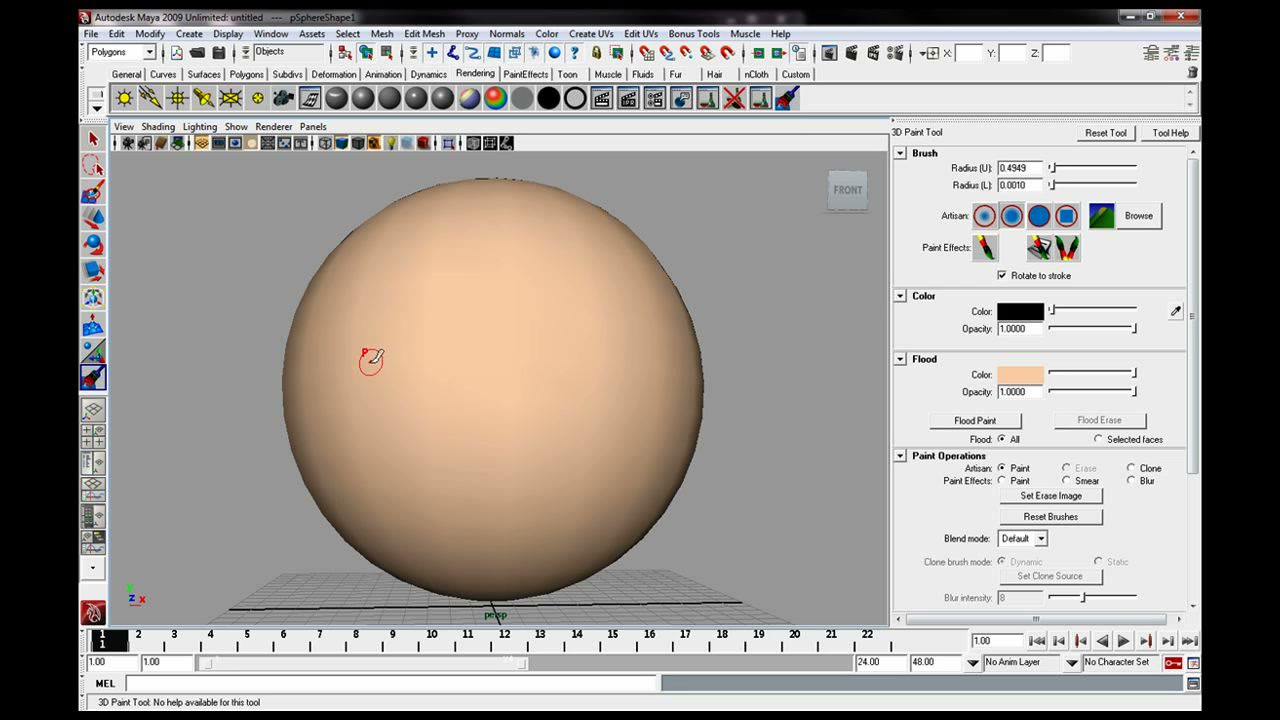Click the Get Brush Paint Effects icon
1280x720 pixels.
pyautogui.click(x=1066, y=247)
